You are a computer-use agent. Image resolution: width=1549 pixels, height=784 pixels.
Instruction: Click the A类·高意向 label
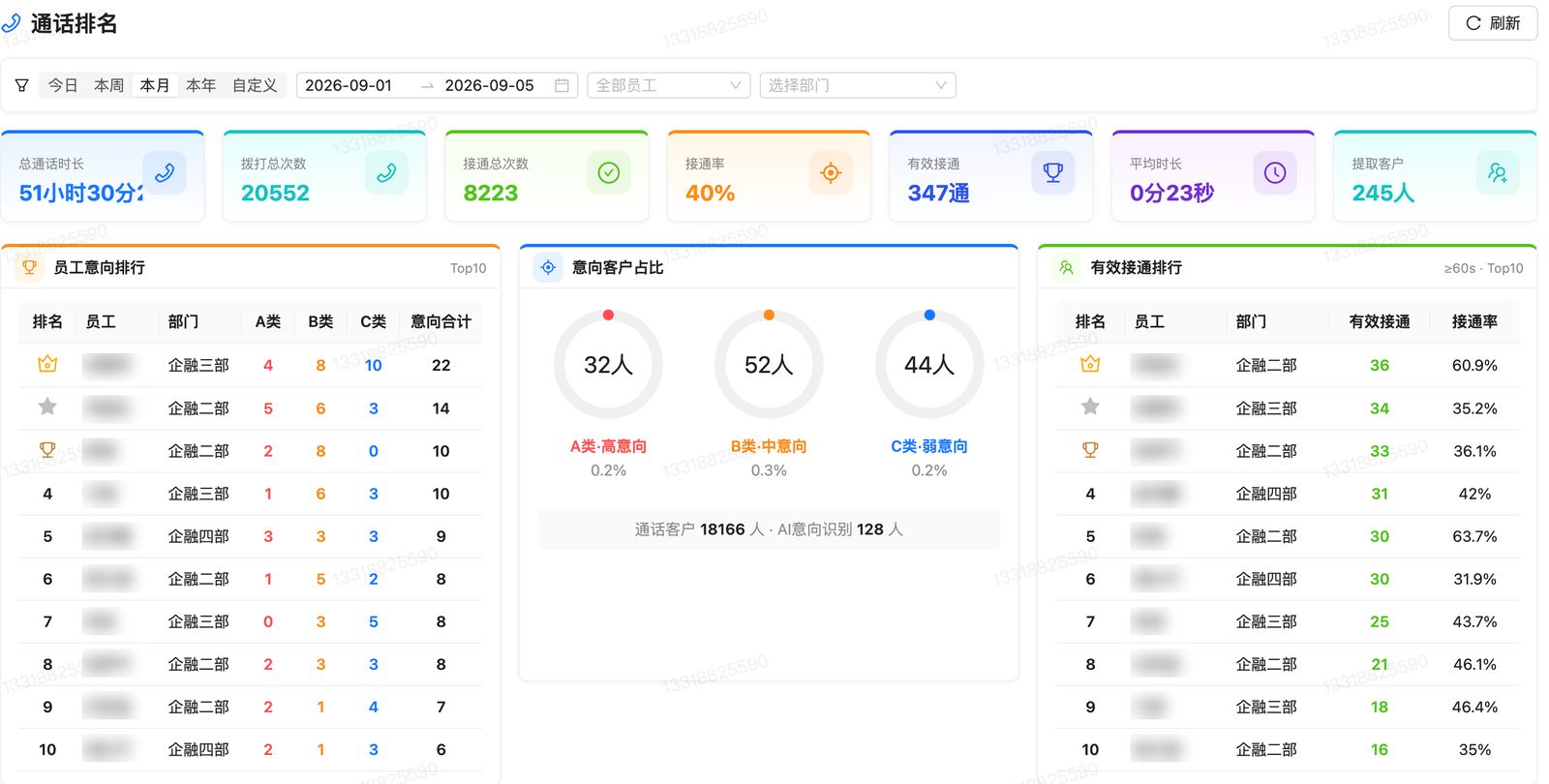pos(608,446)
